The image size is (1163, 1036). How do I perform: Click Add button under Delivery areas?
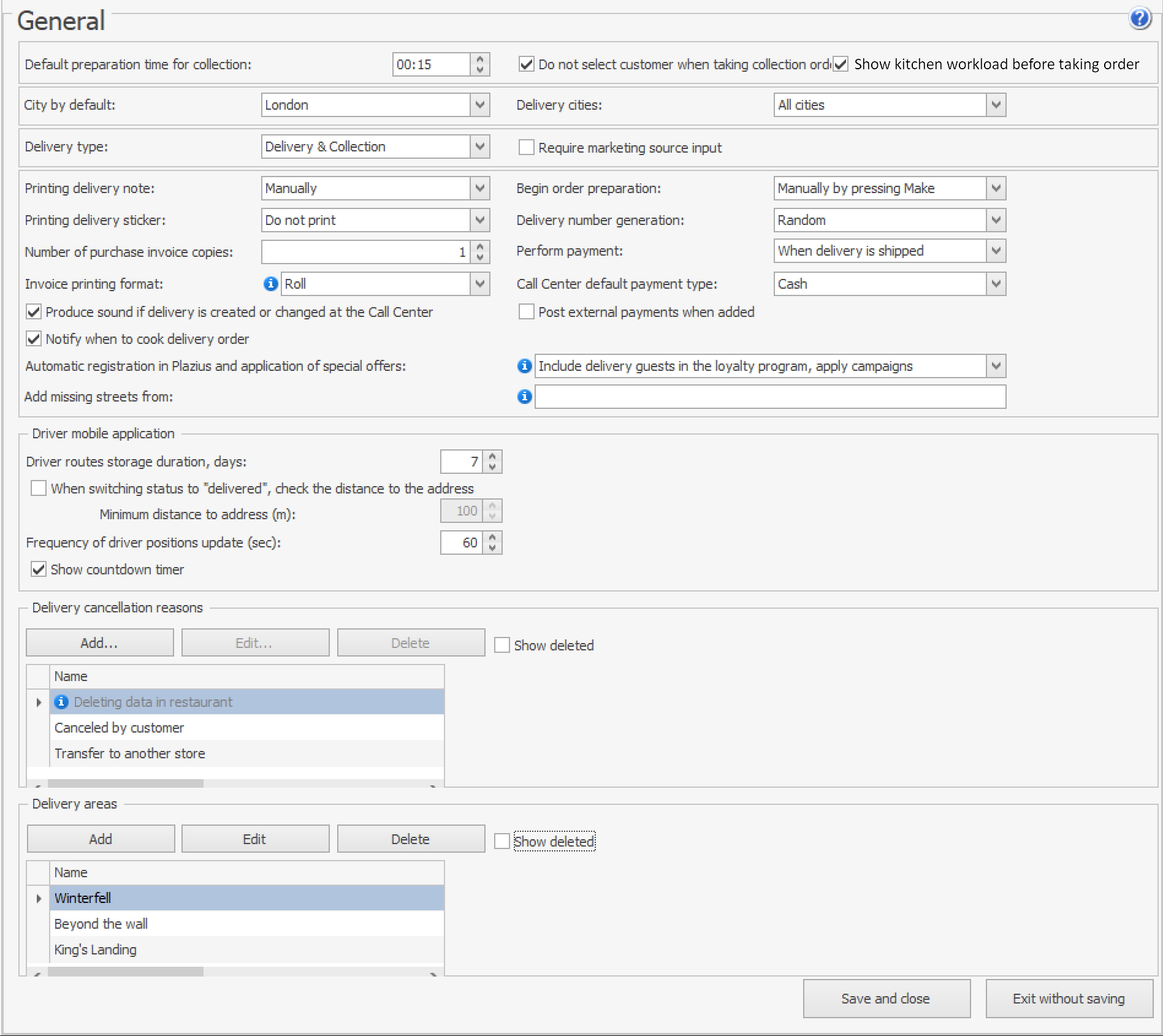point(101,839)
